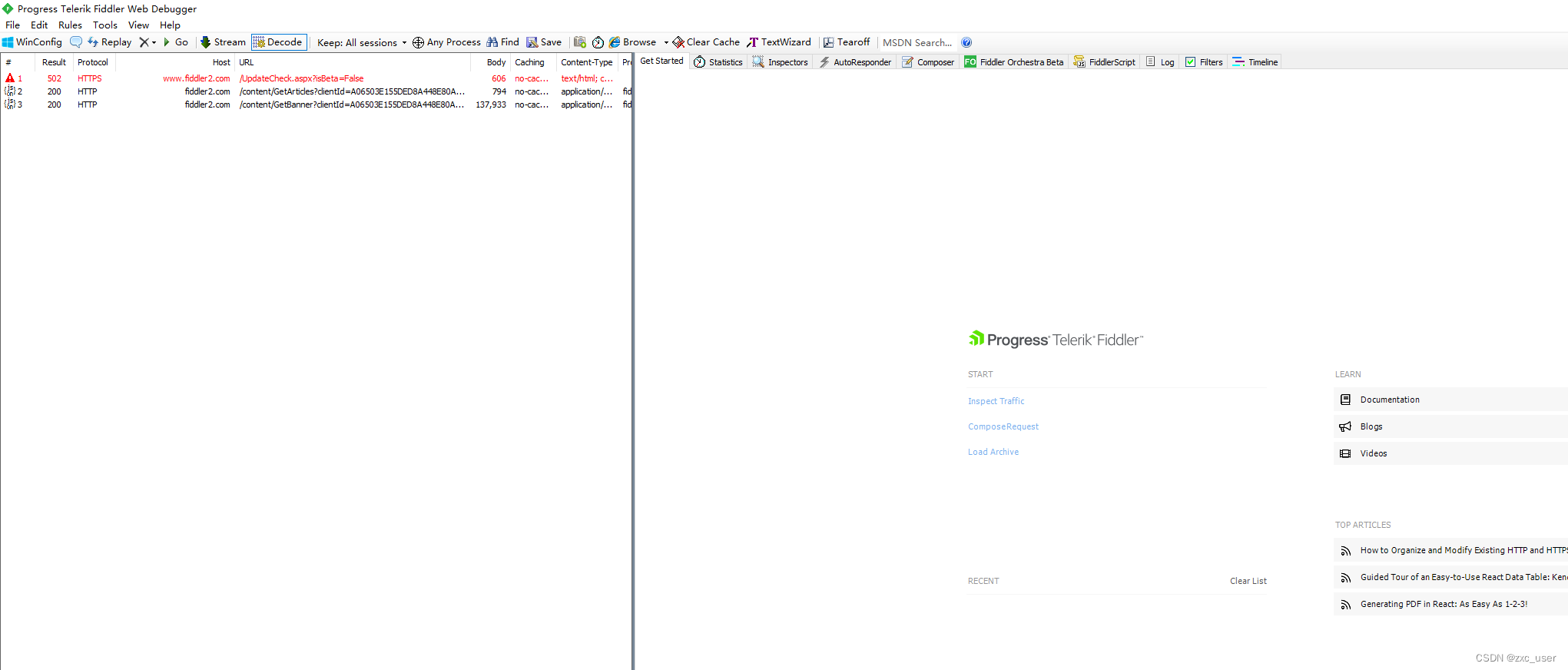Image resolution: width=1568 pixels, height=670 pixels.
Task: Switch to the Statistics tab
Action: pos(718,62)
